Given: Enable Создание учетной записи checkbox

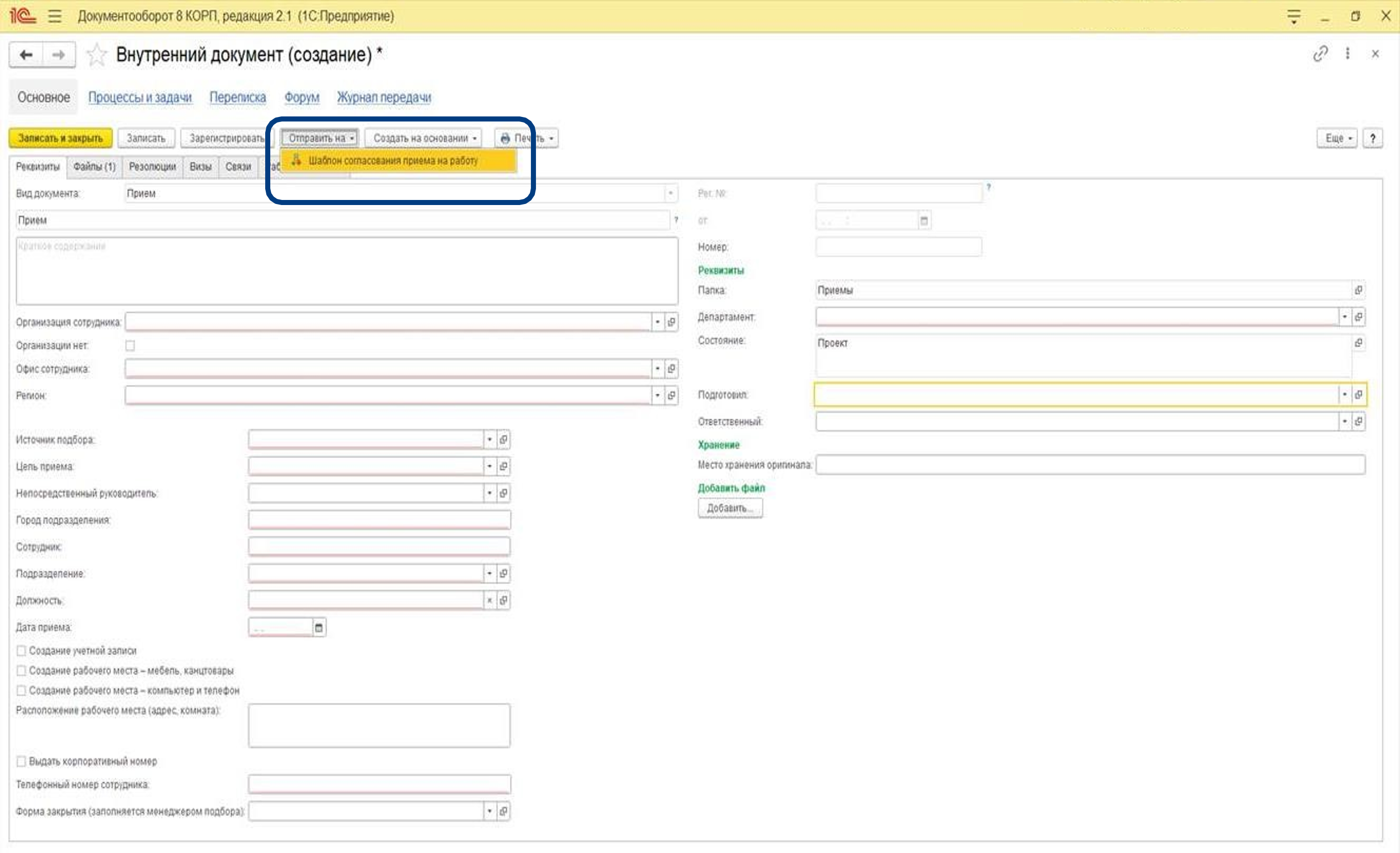Looking at the screenshot, I should [x=21, y=651].
